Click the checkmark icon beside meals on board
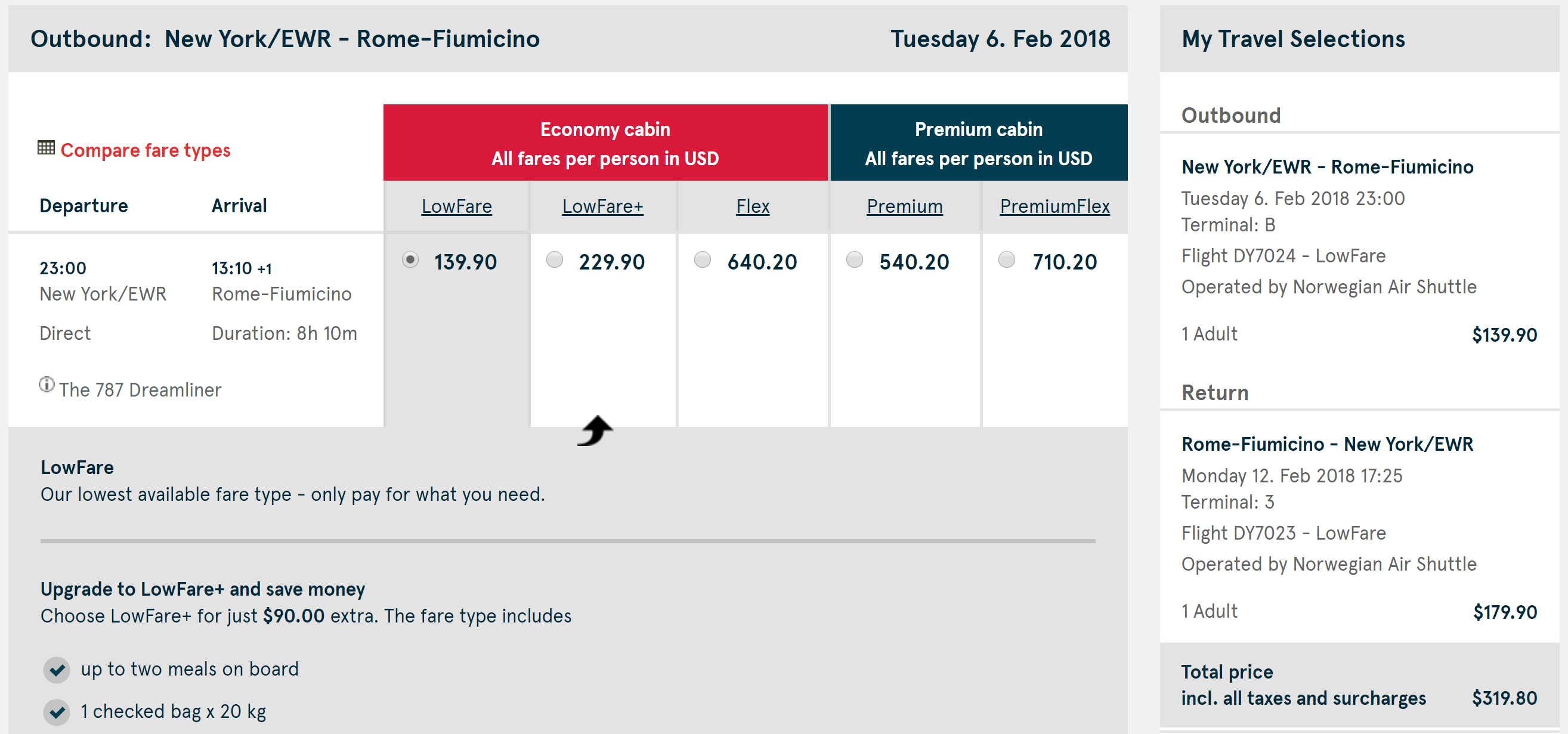The image size is (1568, 734). tap(57, 670)
